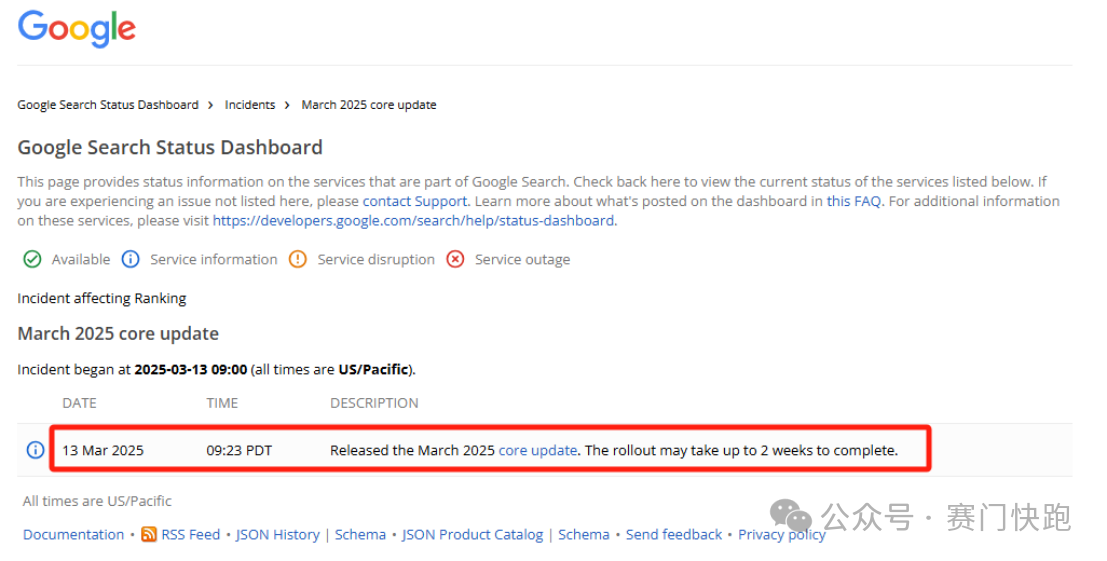Viewport: 1107px width, 561px height.
Task: Open the JSON Product Catalog link
Action: pos(472,535)
